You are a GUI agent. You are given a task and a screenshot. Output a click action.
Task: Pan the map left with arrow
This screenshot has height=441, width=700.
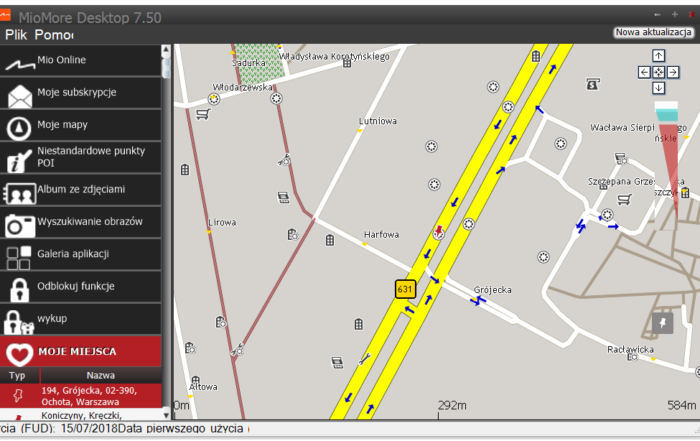[x=644, y=72]
